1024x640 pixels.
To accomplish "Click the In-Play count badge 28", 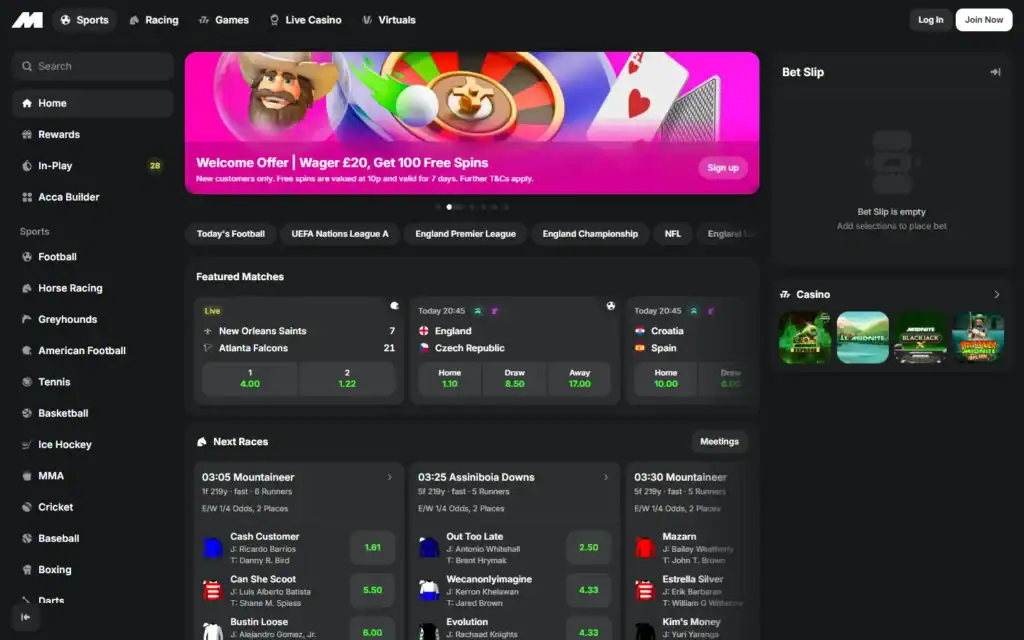I will pos(155,166).
